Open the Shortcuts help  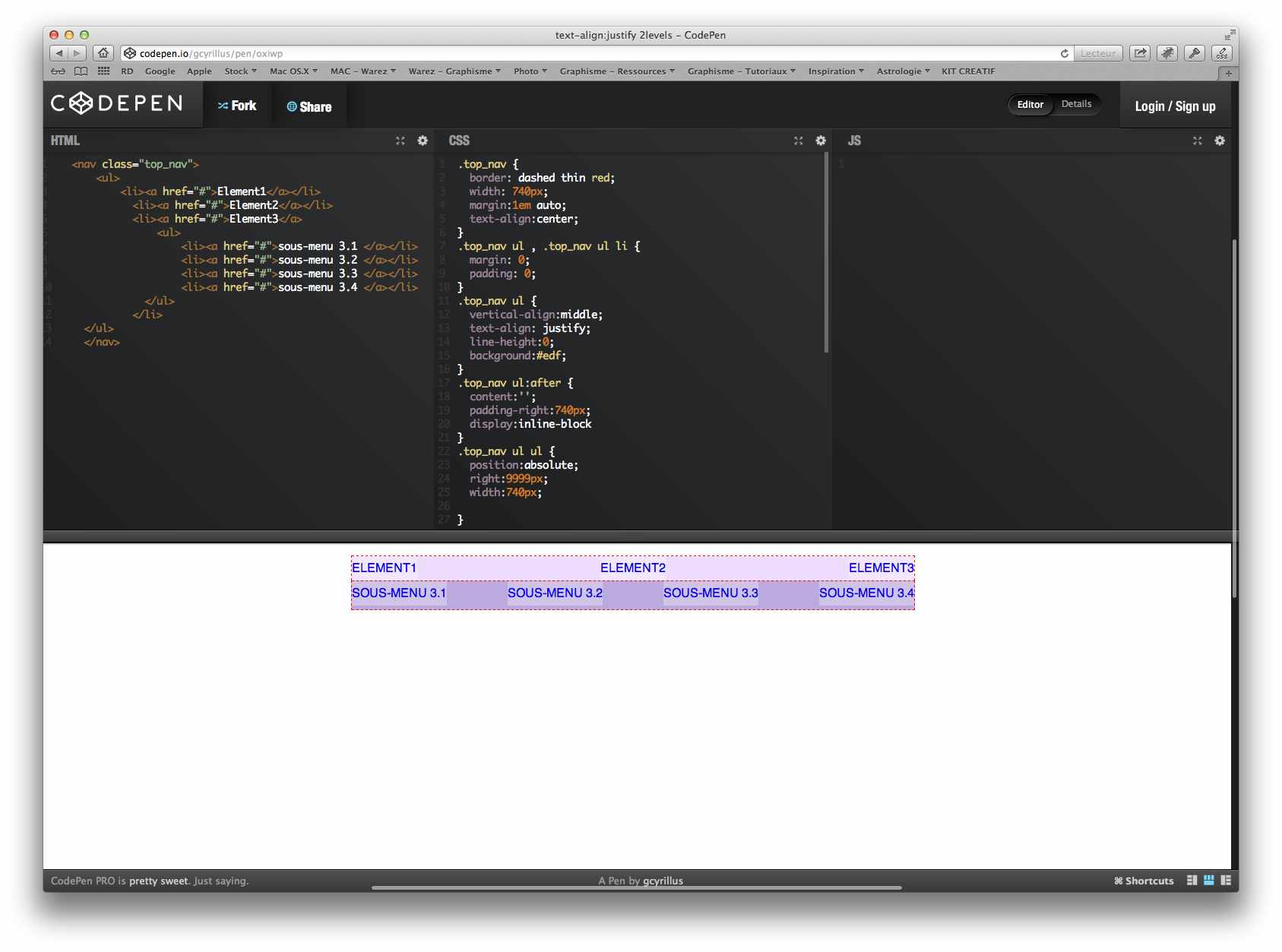[1144, 881]
